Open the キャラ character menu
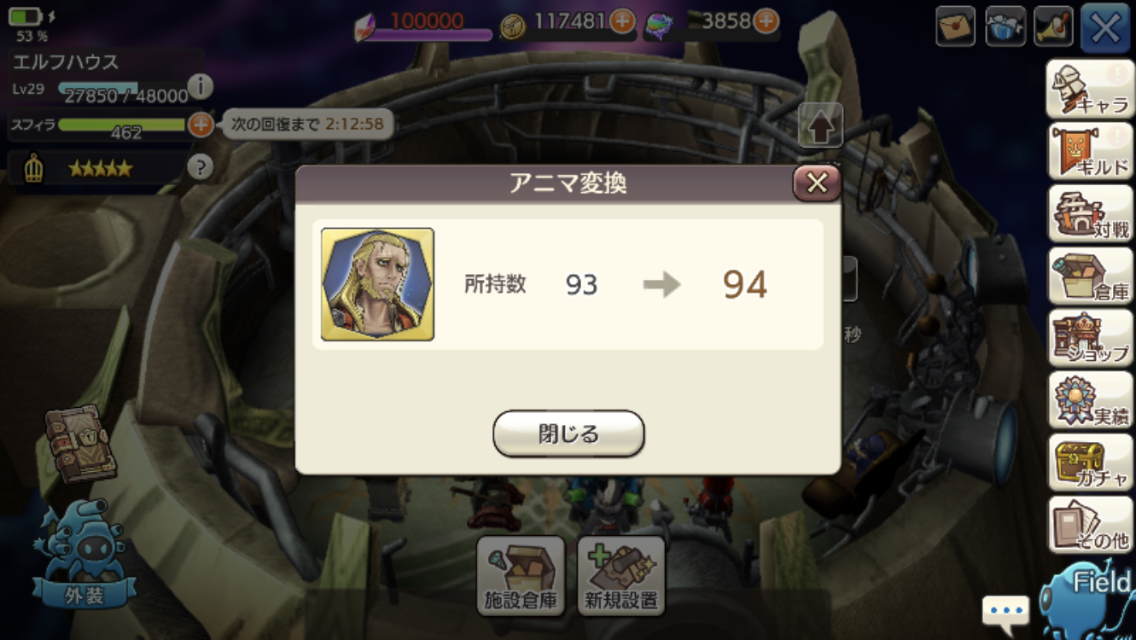 (x=1090, y=89)
